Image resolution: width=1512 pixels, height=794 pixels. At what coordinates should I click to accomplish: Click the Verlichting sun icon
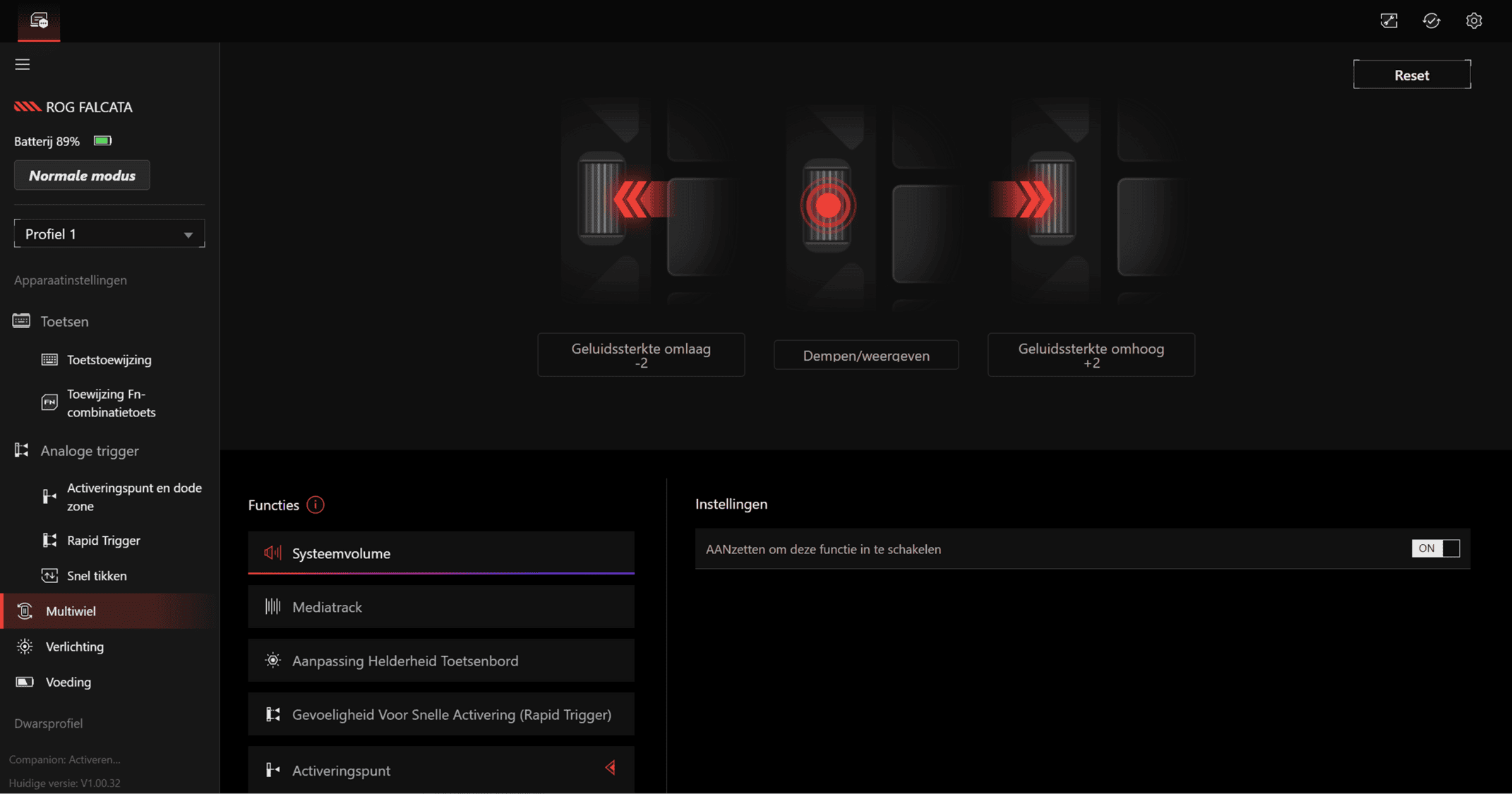25,646
